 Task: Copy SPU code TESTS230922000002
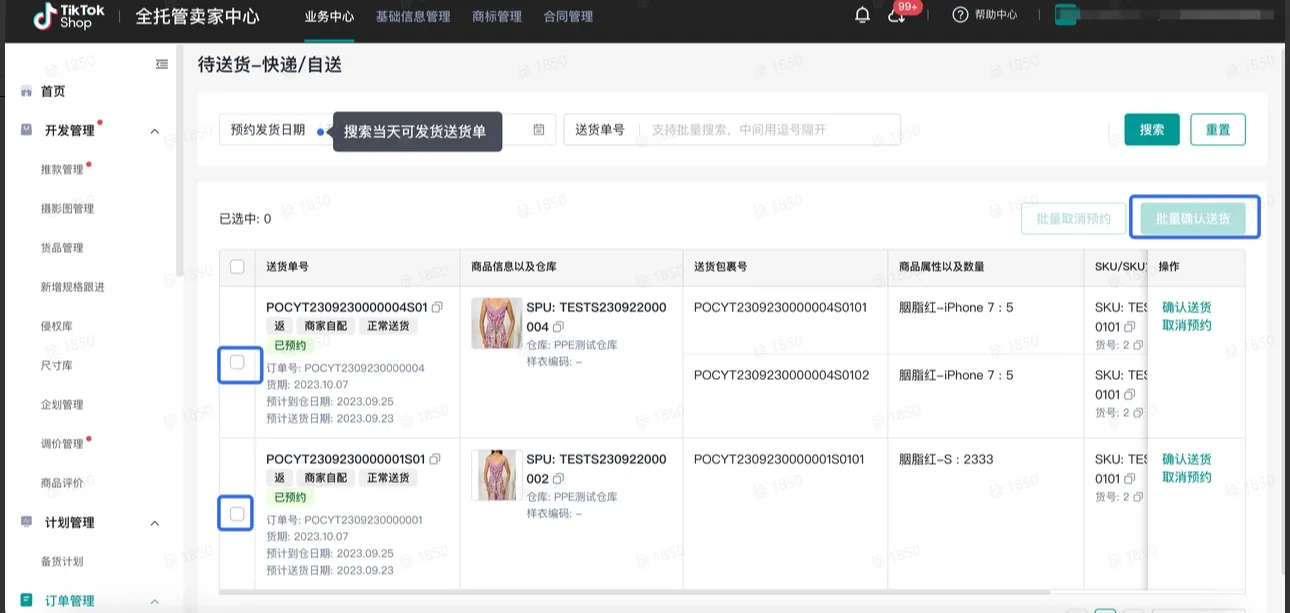pos(558,479)
